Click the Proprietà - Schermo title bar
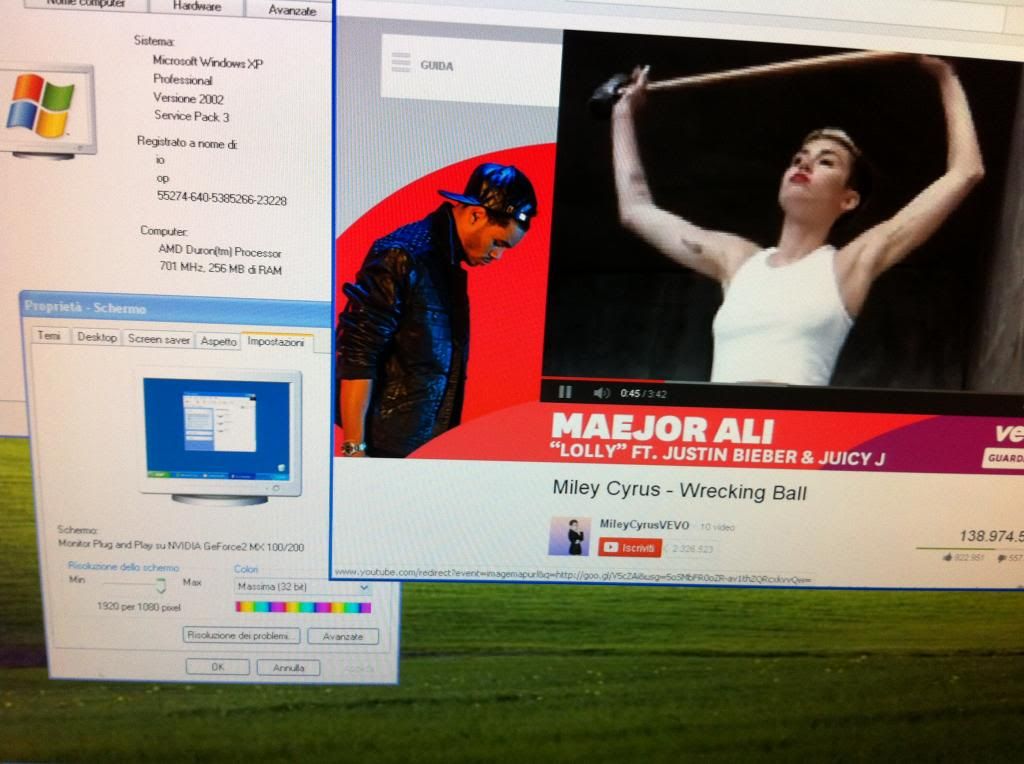The image size is (1024, 764). pyautogui.click(x=175, y=308)
